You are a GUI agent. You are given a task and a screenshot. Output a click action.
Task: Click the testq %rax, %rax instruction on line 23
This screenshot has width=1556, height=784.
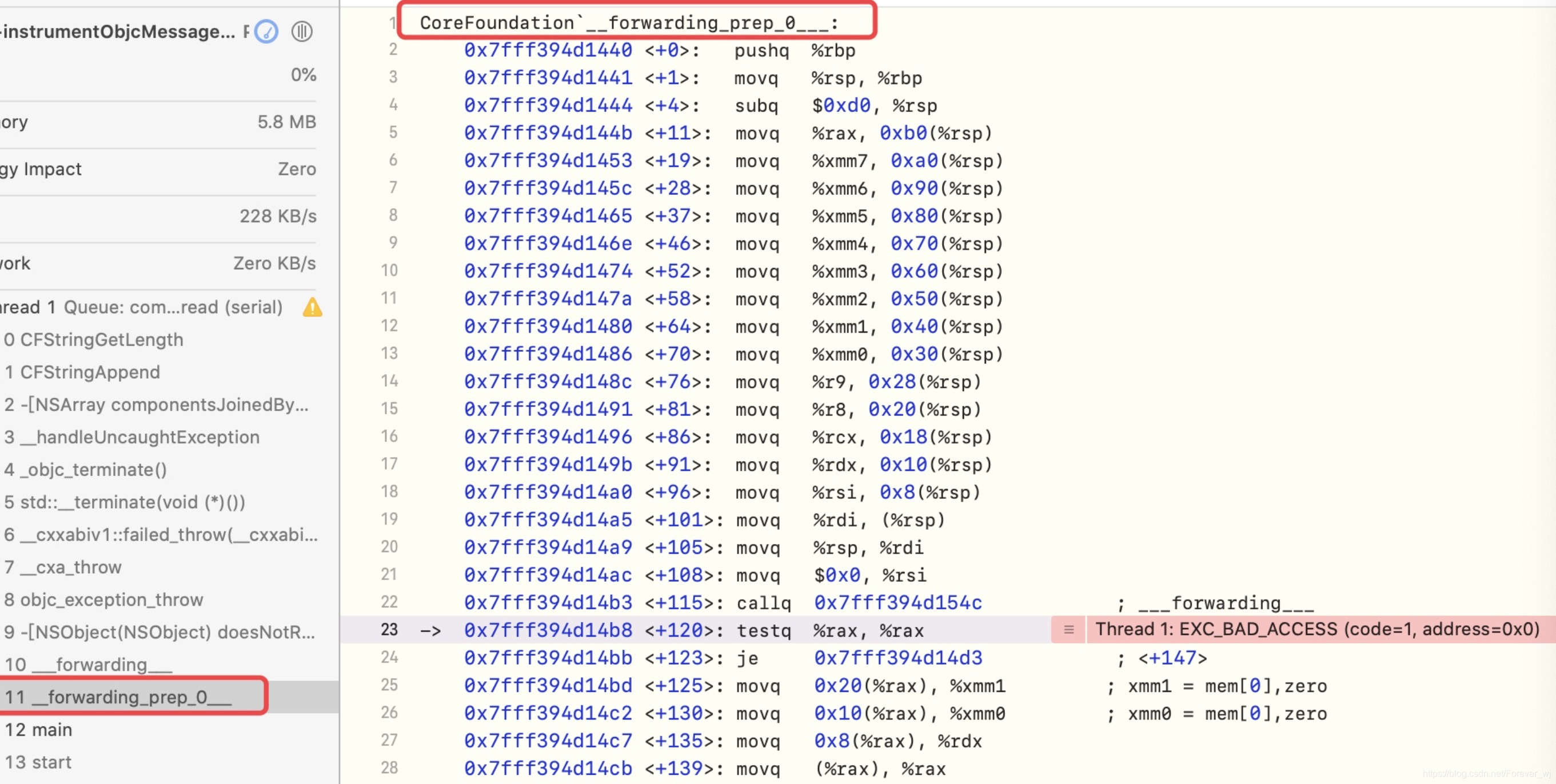[830, 631]
